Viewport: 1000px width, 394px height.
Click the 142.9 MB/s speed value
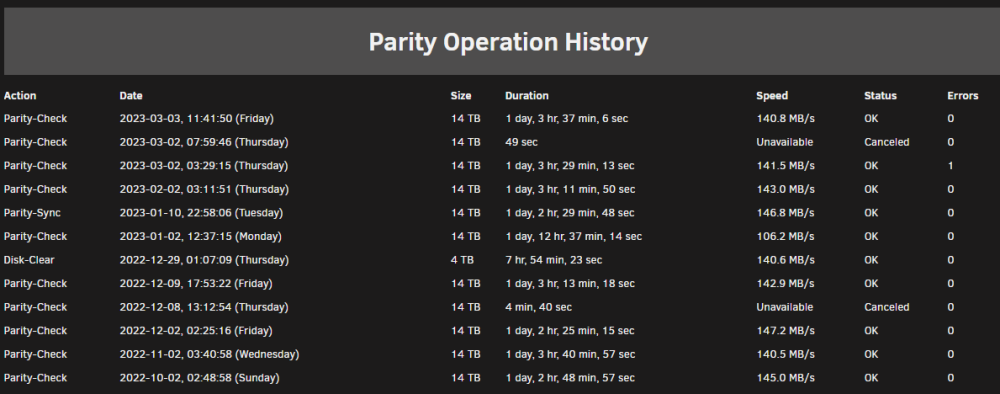[786, 284]
